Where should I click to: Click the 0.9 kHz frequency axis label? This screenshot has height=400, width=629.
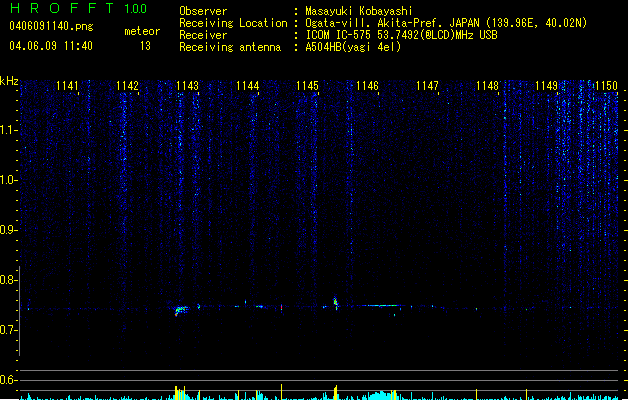coord(8,230)
